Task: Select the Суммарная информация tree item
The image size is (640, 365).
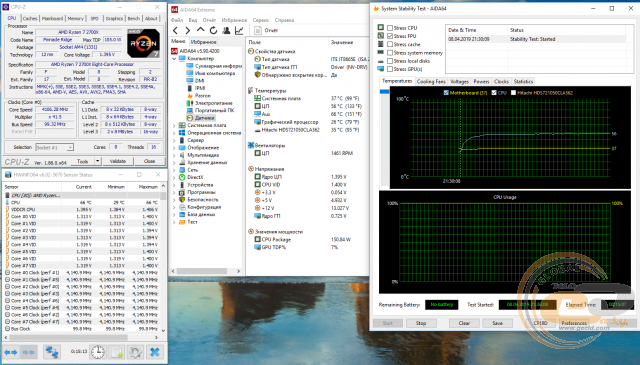Action: click(214, 66)
